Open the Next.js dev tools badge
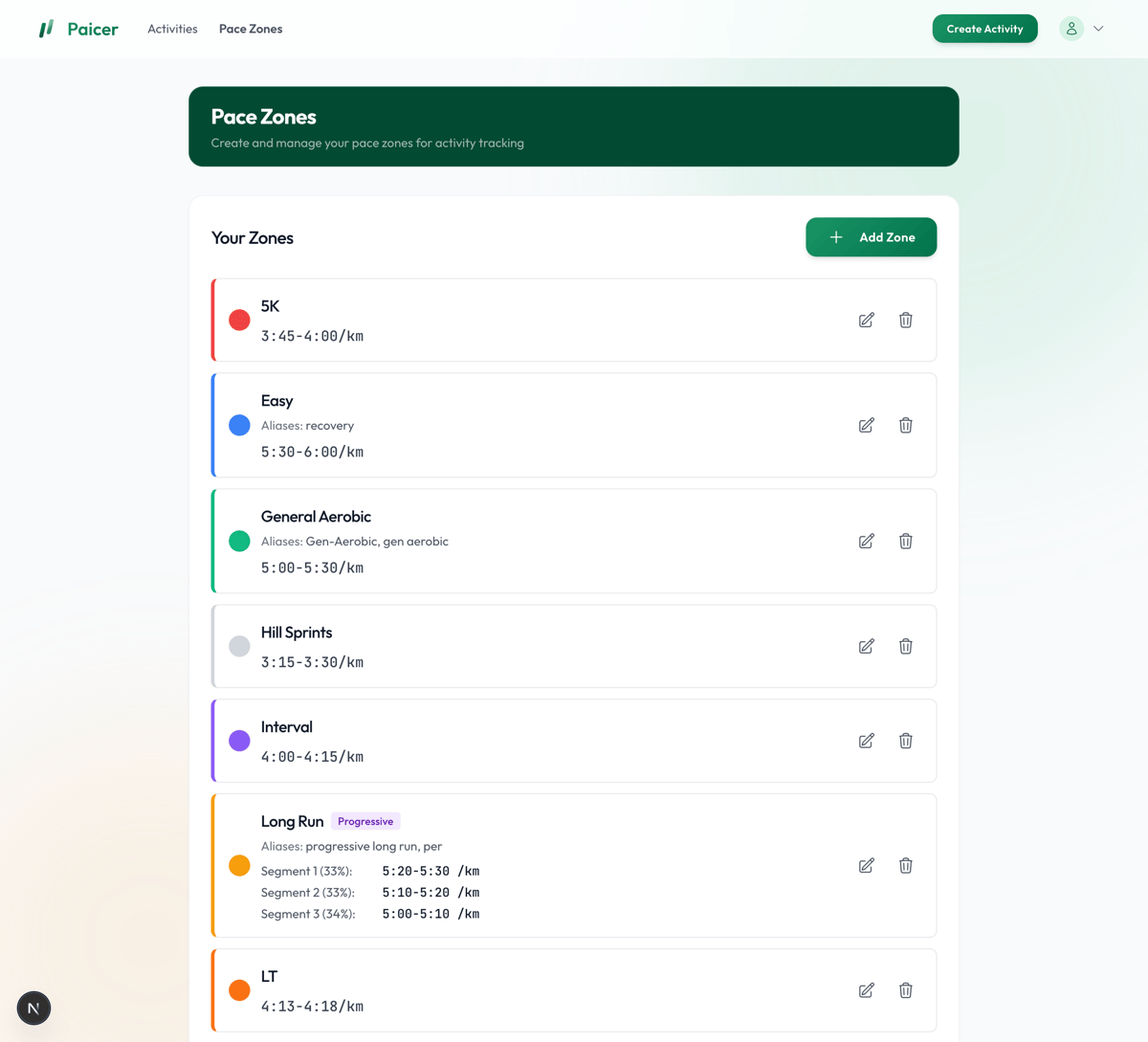 33,1008
